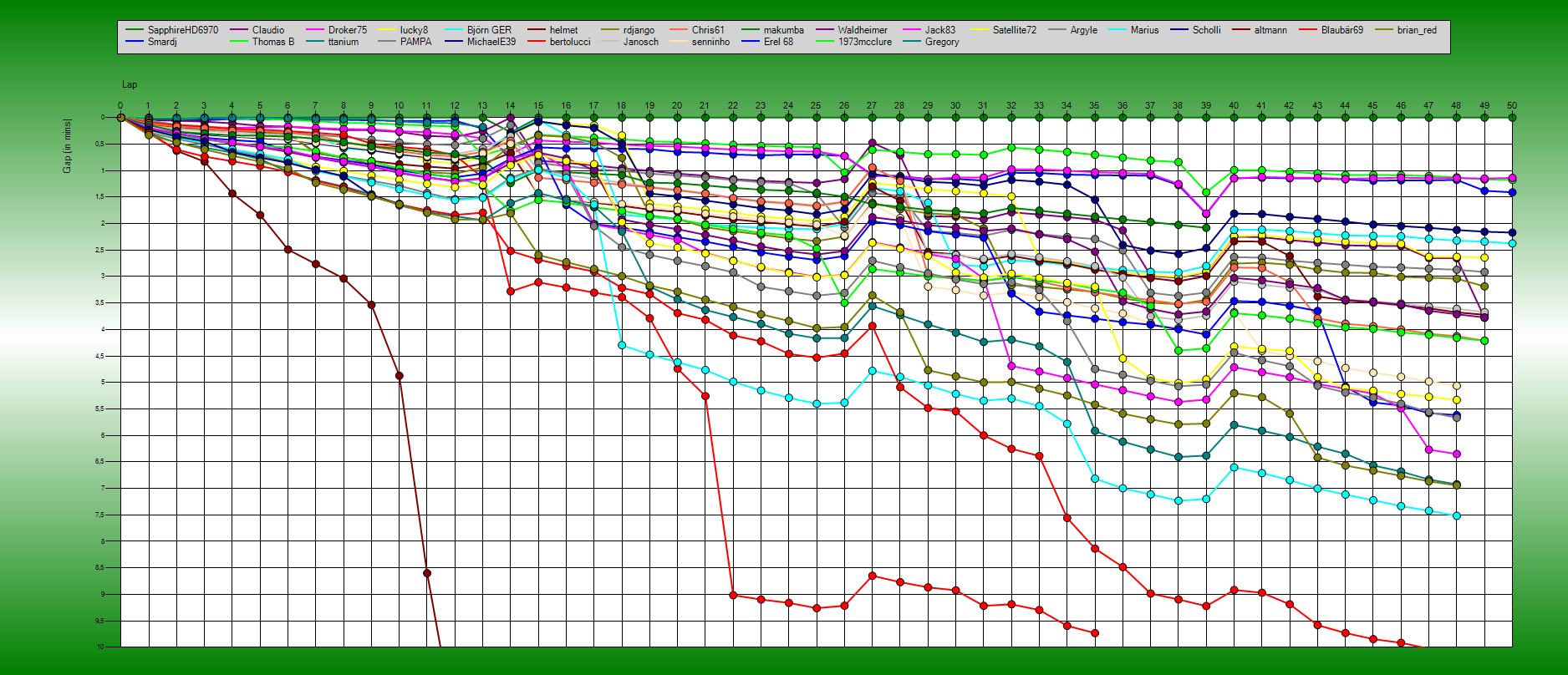Image resolution: width=1568 pixels, height=675 pixels.
Task: Click the 5 minute gap axis value
Action: [102, 382]
